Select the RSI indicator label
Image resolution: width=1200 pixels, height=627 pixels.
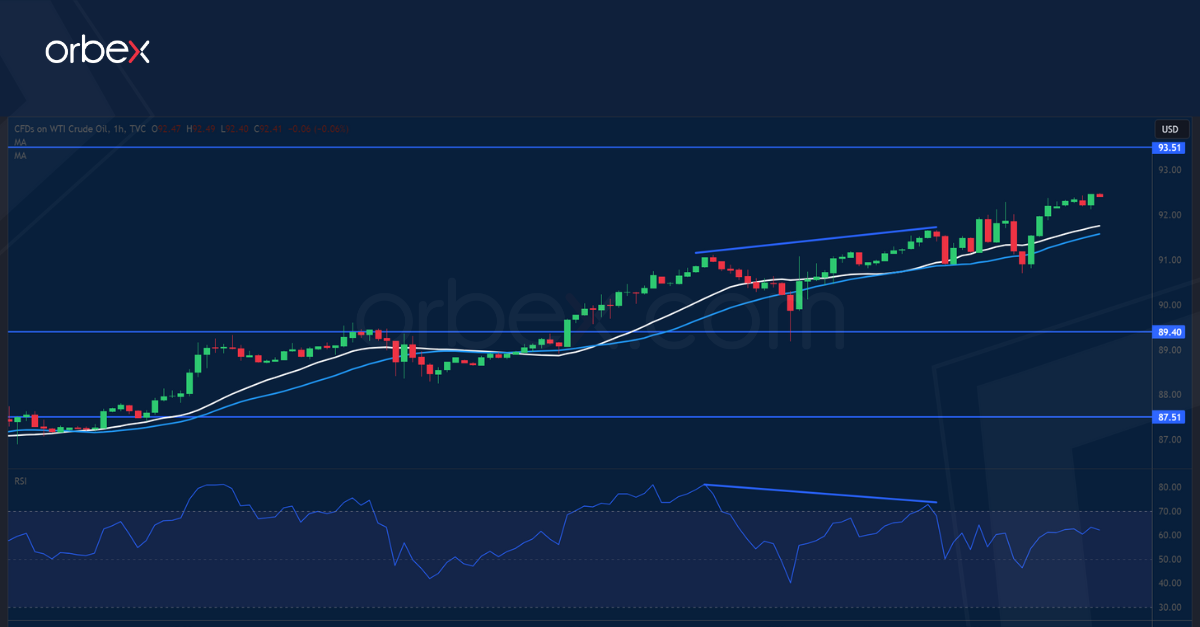pos(20,481)
